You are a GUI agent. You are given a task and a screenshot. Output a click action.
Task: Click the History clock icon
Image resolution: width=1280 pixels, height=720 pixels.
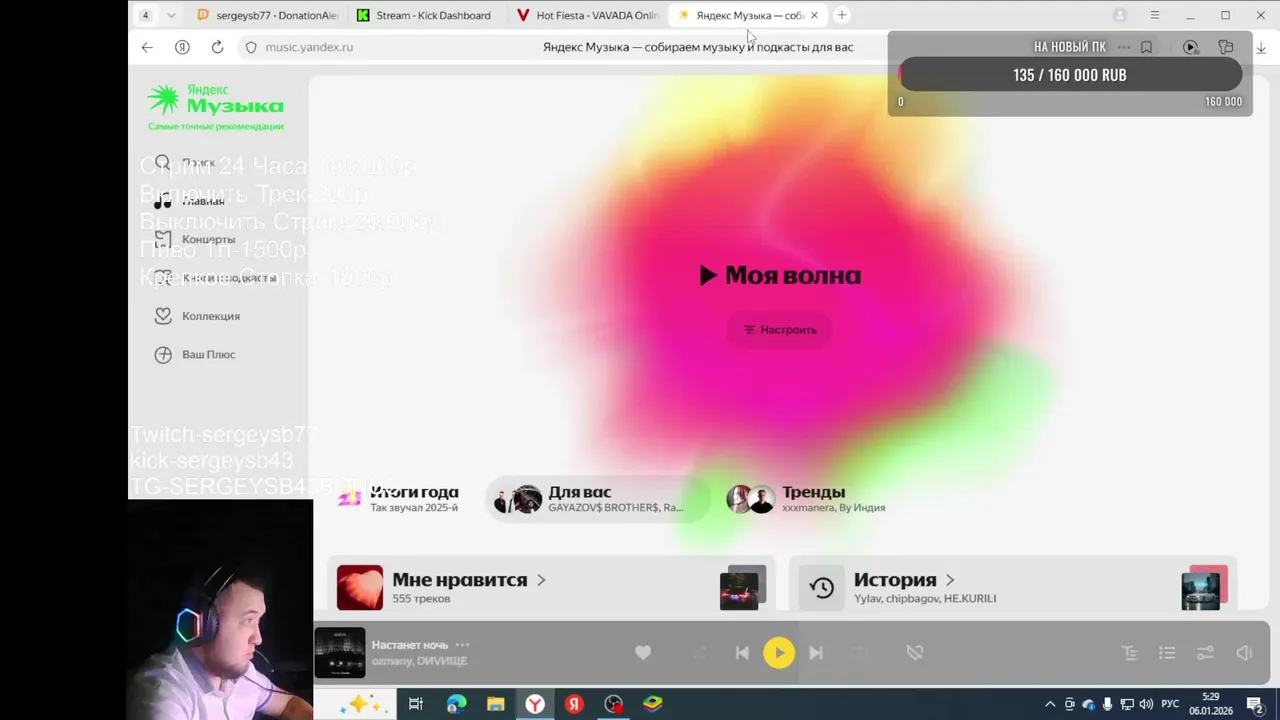[x=822, y=588]
